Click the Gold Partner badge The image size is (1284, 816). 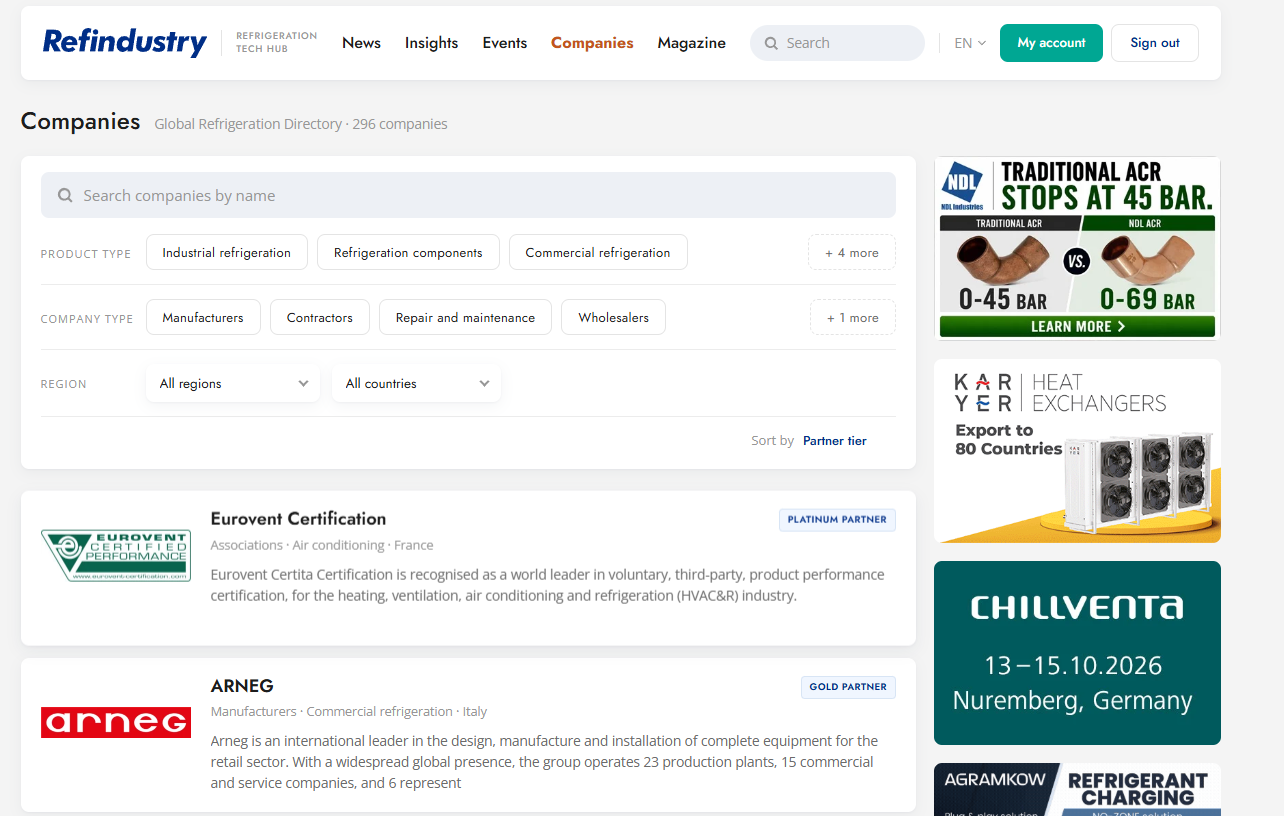[x=848, y=687]
